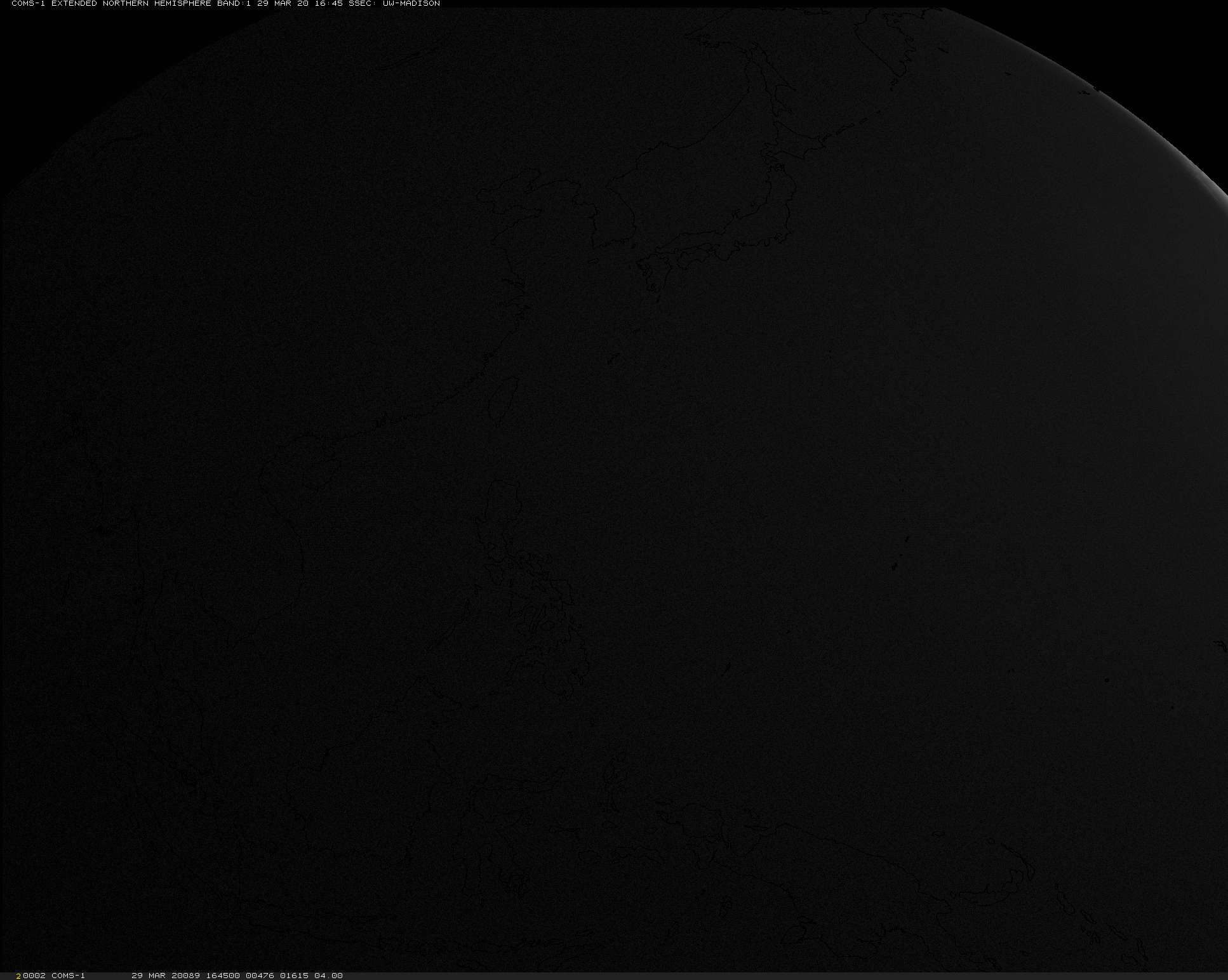Click the '29 MAR 20089' footer date
This screenshot has height=980, width=1228.
[x=166, y=976]
